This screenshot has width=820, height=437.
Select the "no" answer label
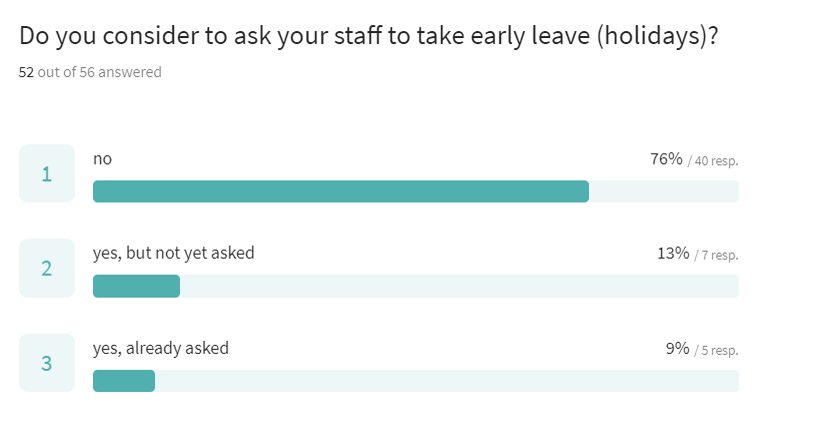102,158
